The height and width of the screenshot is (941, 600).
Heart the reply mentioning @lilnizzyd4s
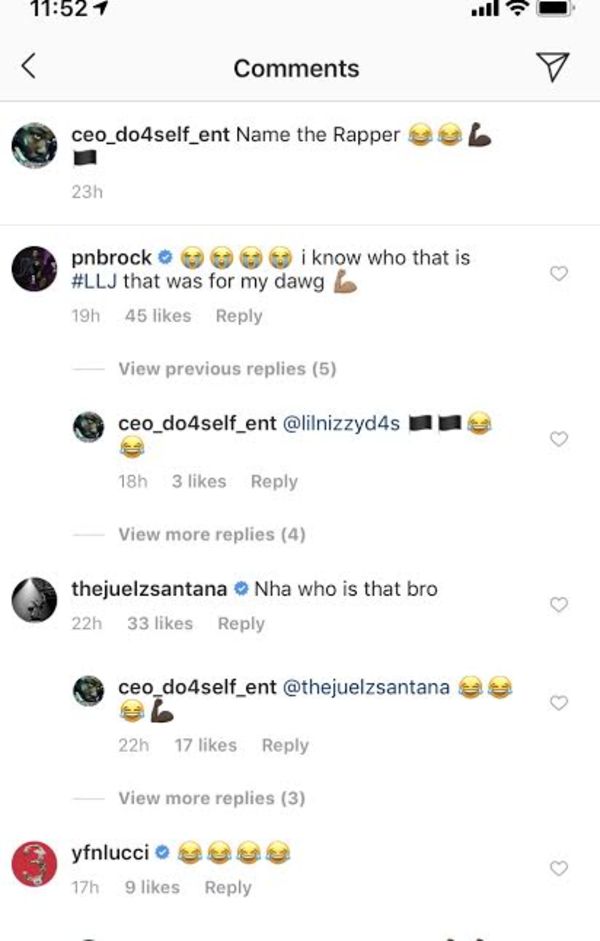pos(559,439)
